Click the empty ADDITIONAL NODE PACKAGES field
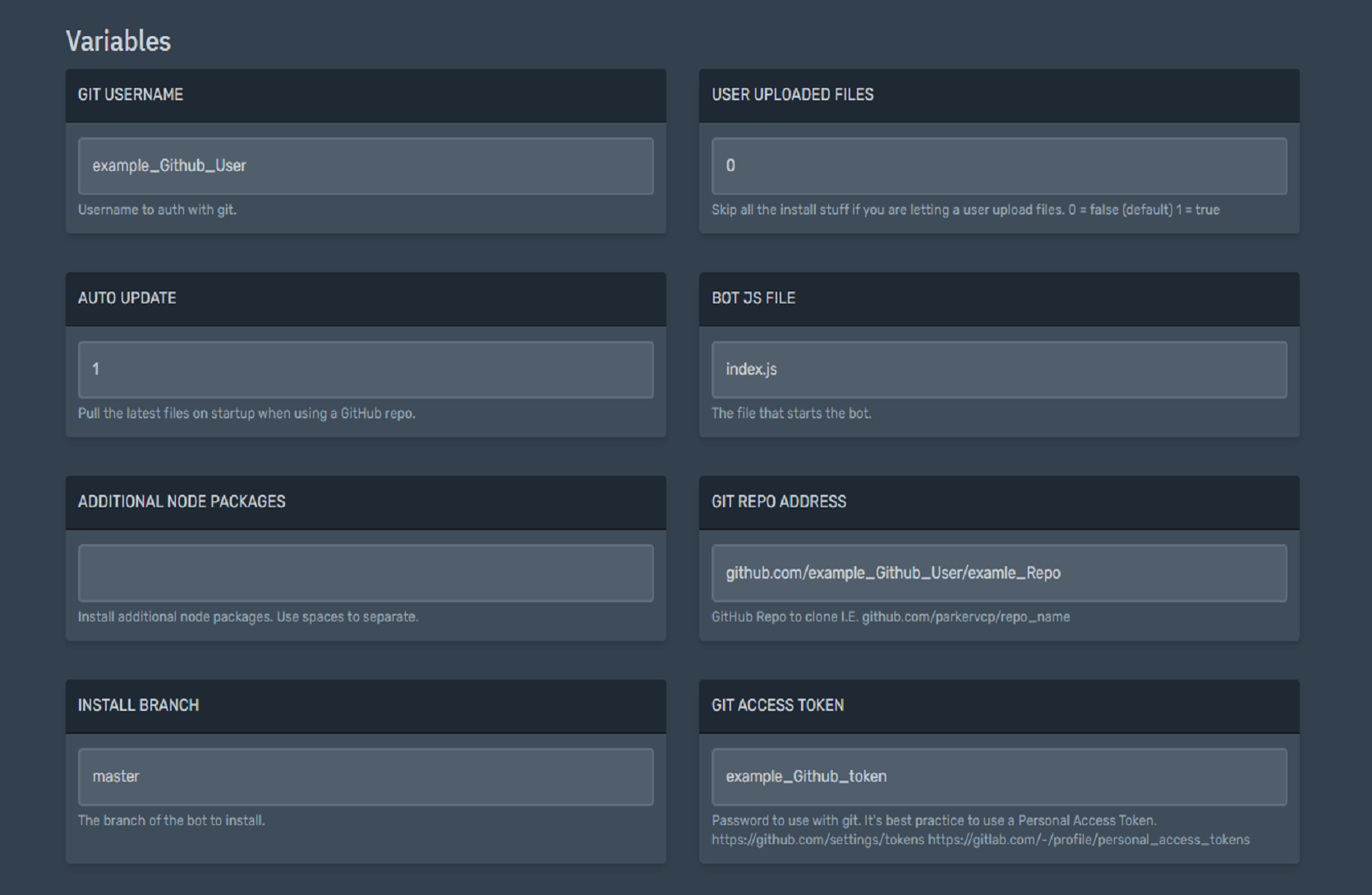 [365, 573]
